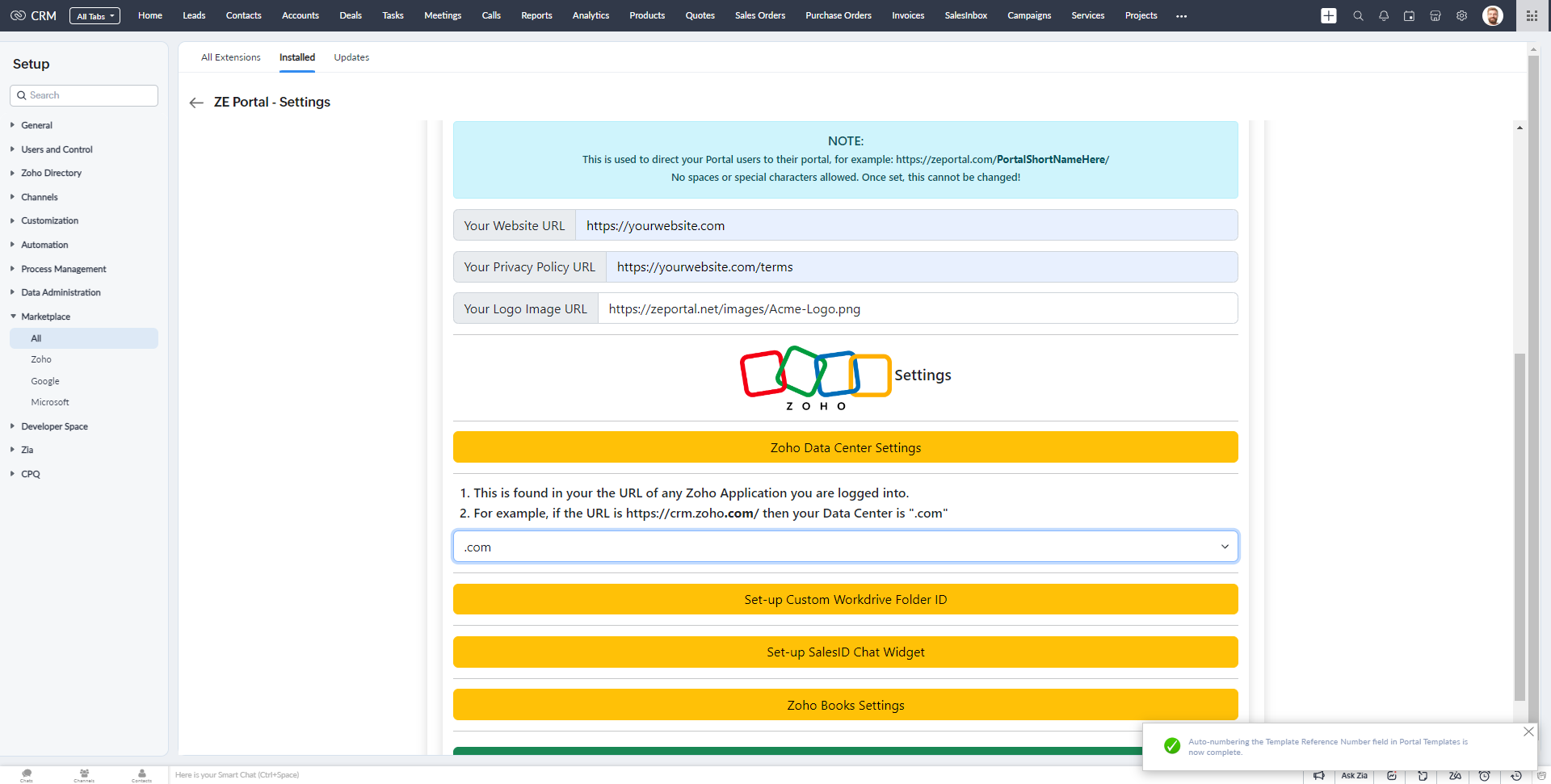Expand the Customization section
The width and height of the screenshot is (1551, 784).
click(49, 220)
